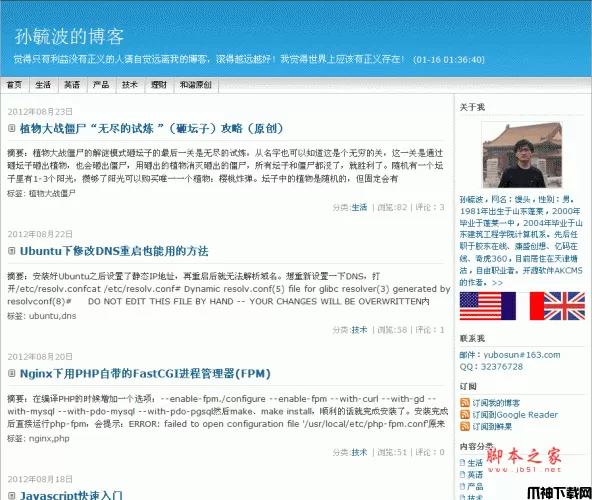Click the 浏览:82 view count

392,207
